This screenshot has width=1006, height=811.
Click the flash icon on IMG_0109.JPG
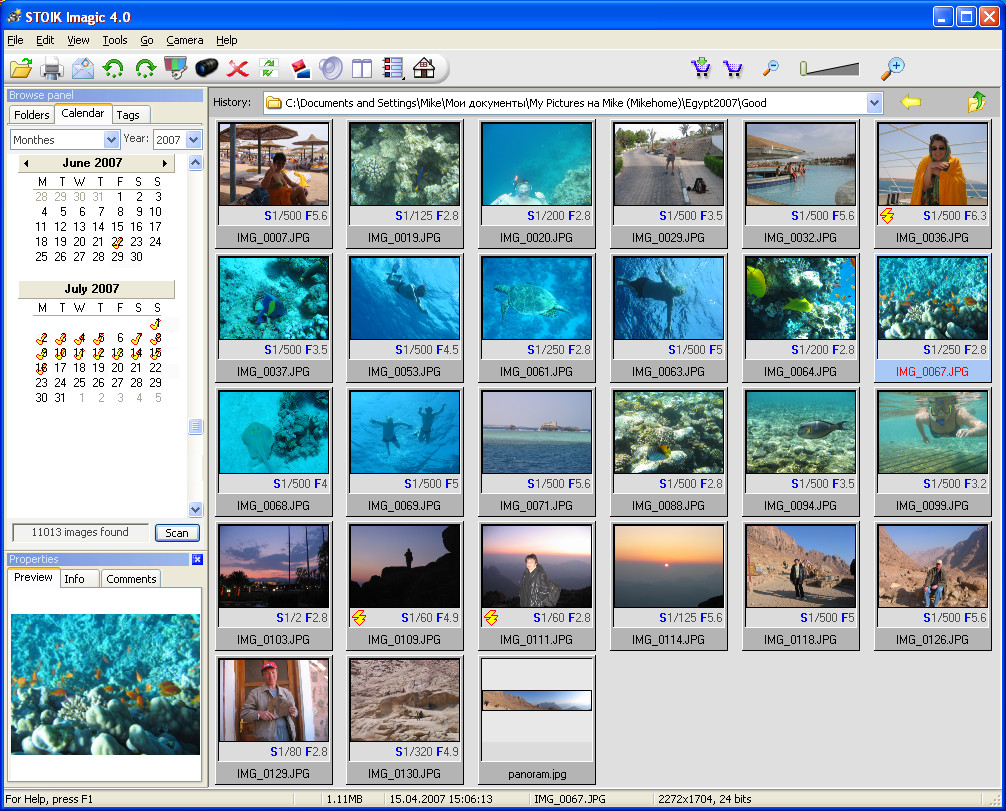(x=359, y=618)
